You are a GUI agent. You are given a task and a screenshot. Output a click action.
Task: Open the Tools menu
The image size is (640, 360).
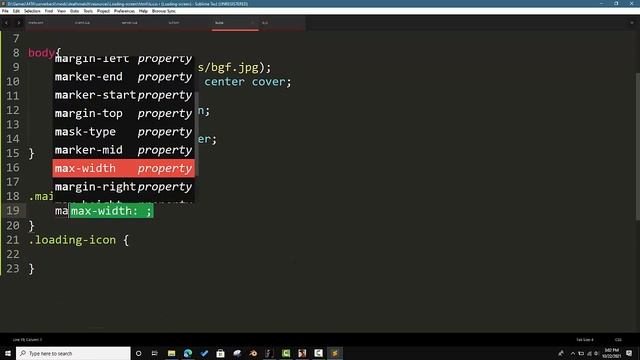tap(88, 11)
